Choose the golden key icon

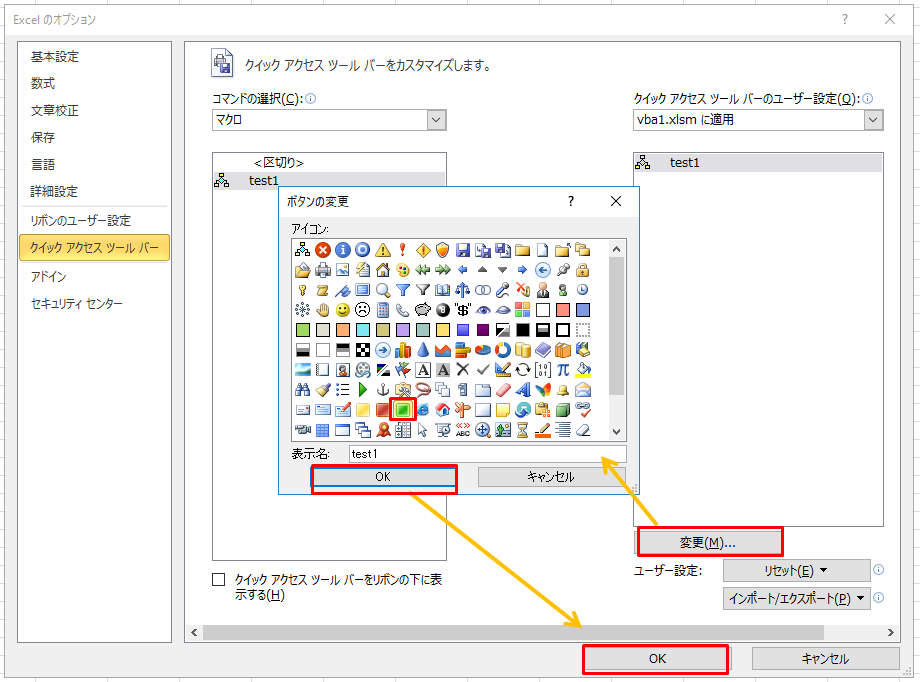[x=303, y=290]
